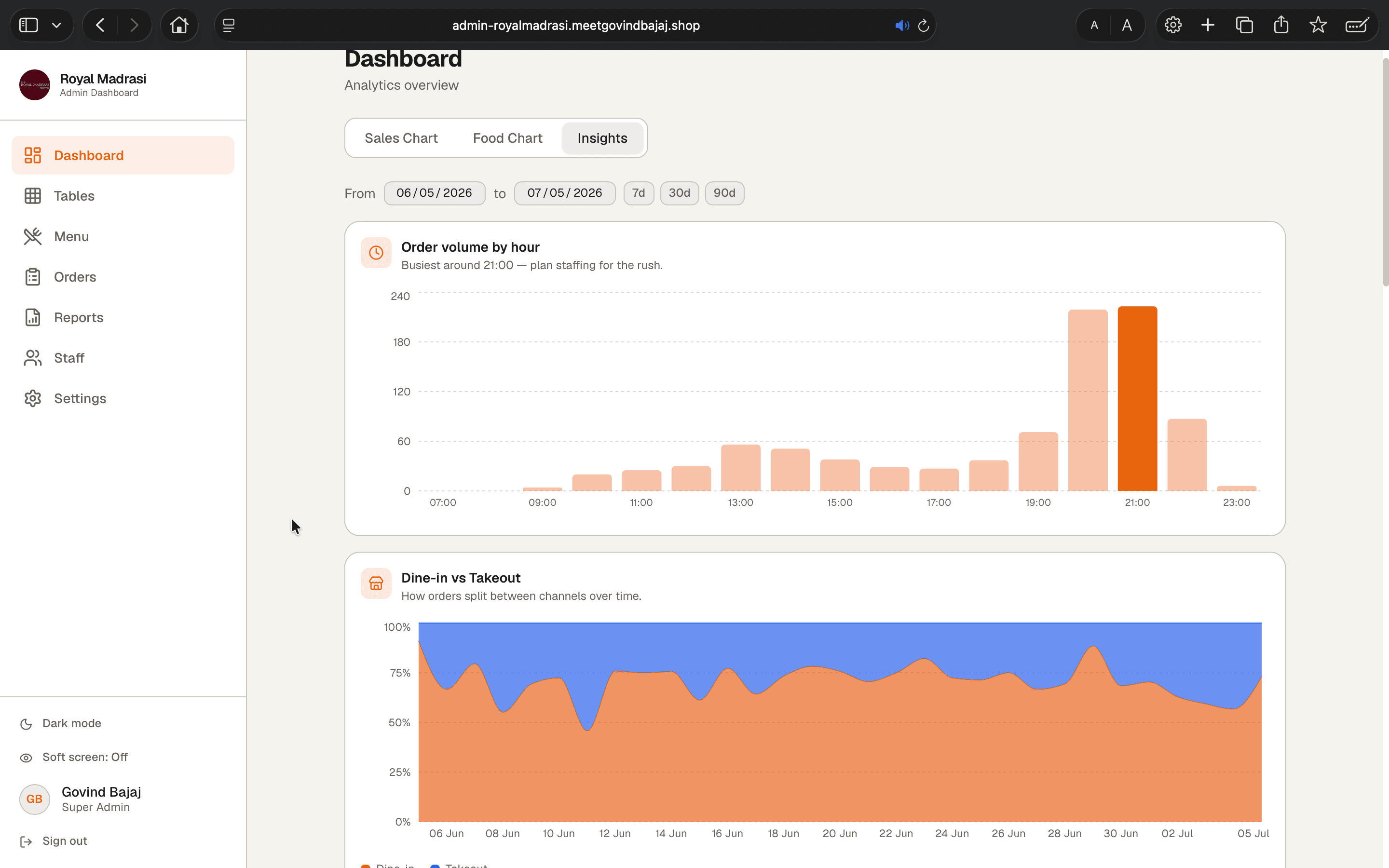This screenshot has height=868, width=1389.
Task: Click the Menu utensils icon
Action: [x=33, y=236]
